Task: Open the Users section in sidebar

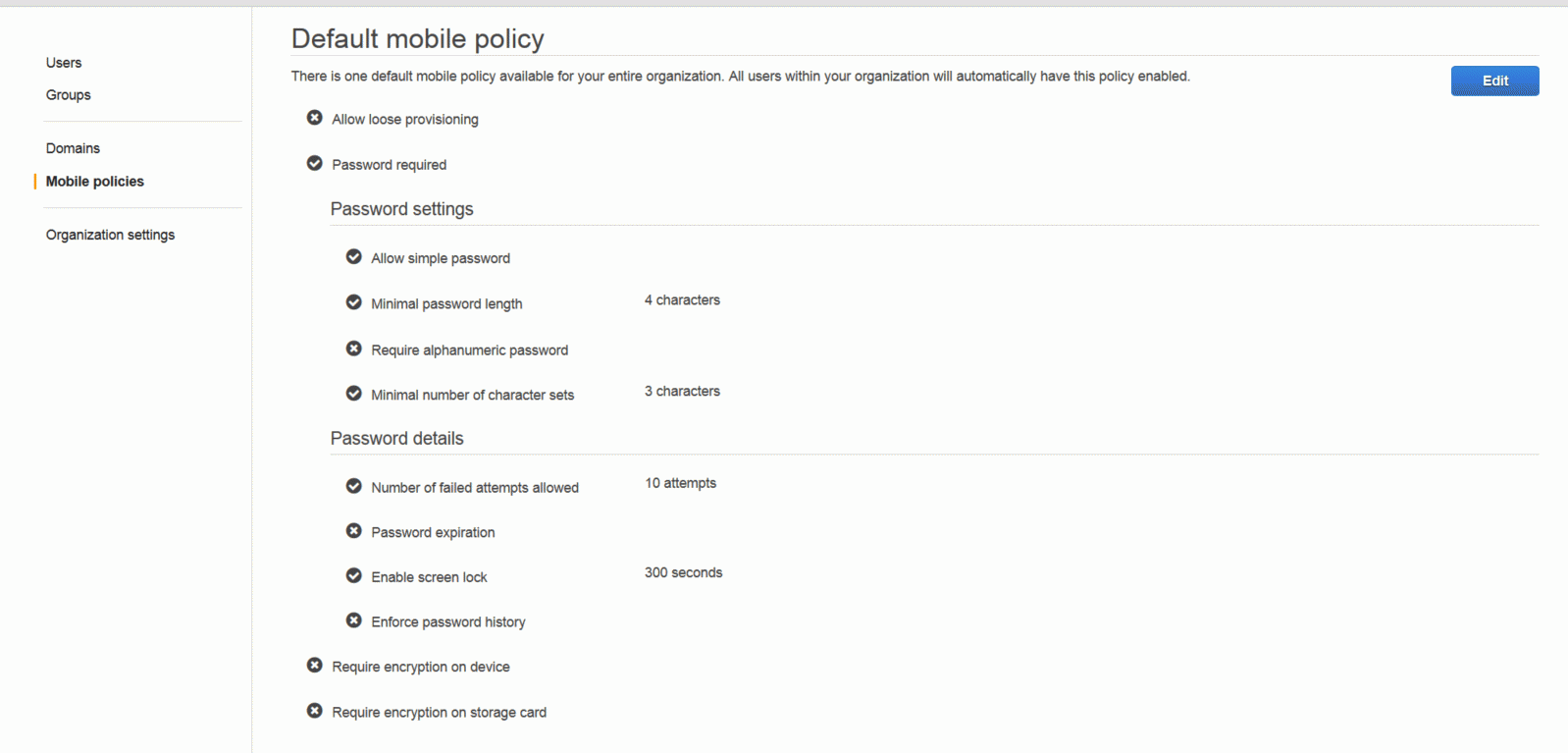Action: coord(64,63)
